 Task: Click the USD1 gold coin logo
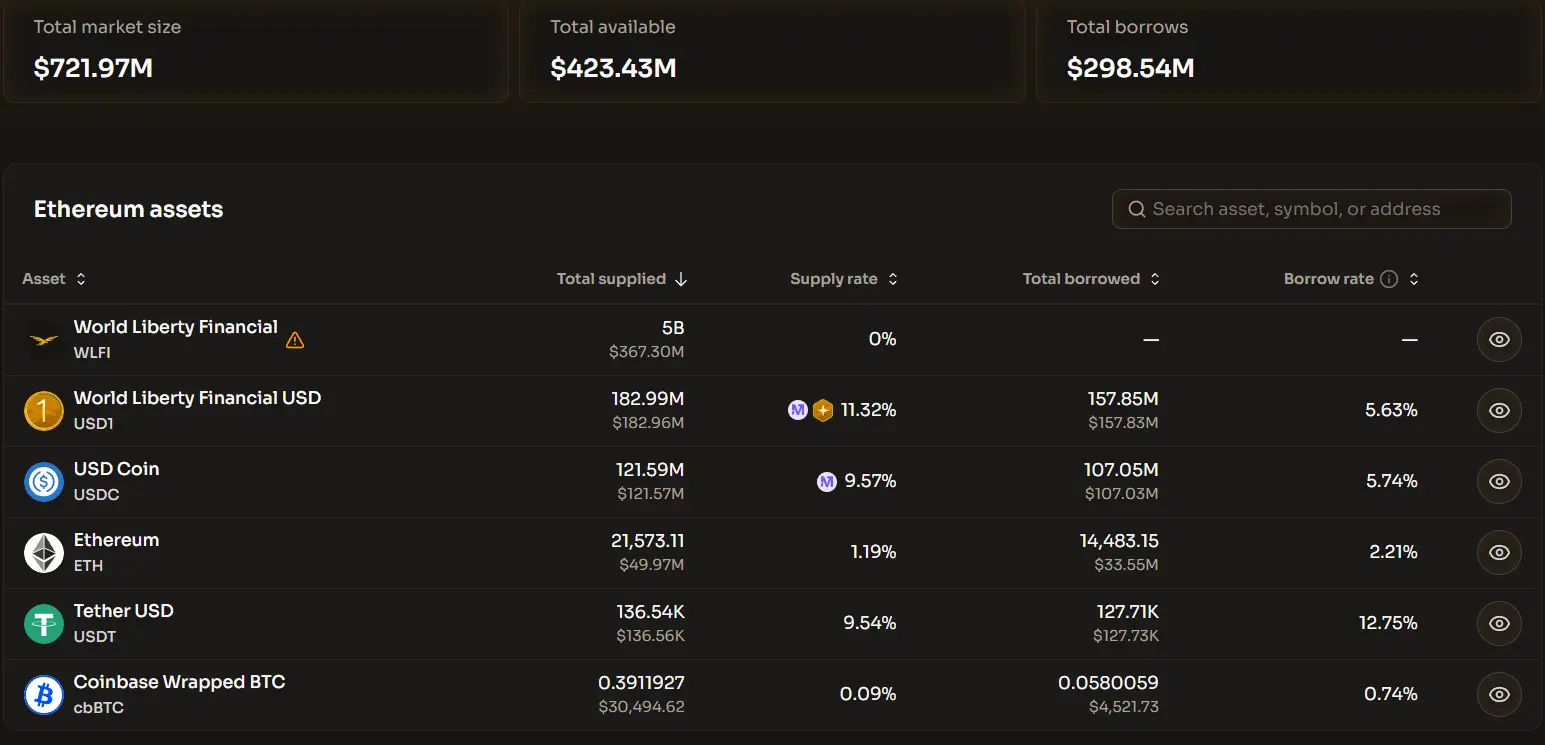(44, 411)
